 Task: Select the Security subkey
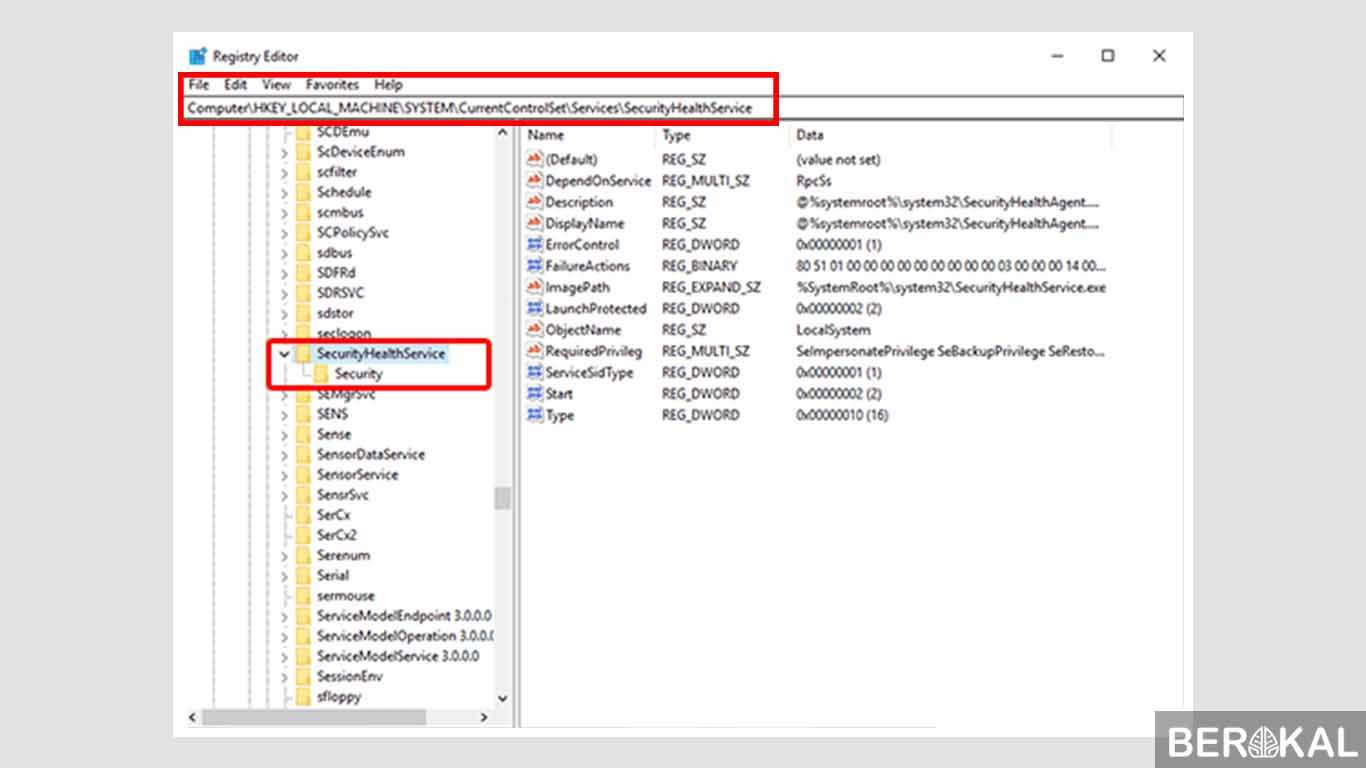[358, 374]
